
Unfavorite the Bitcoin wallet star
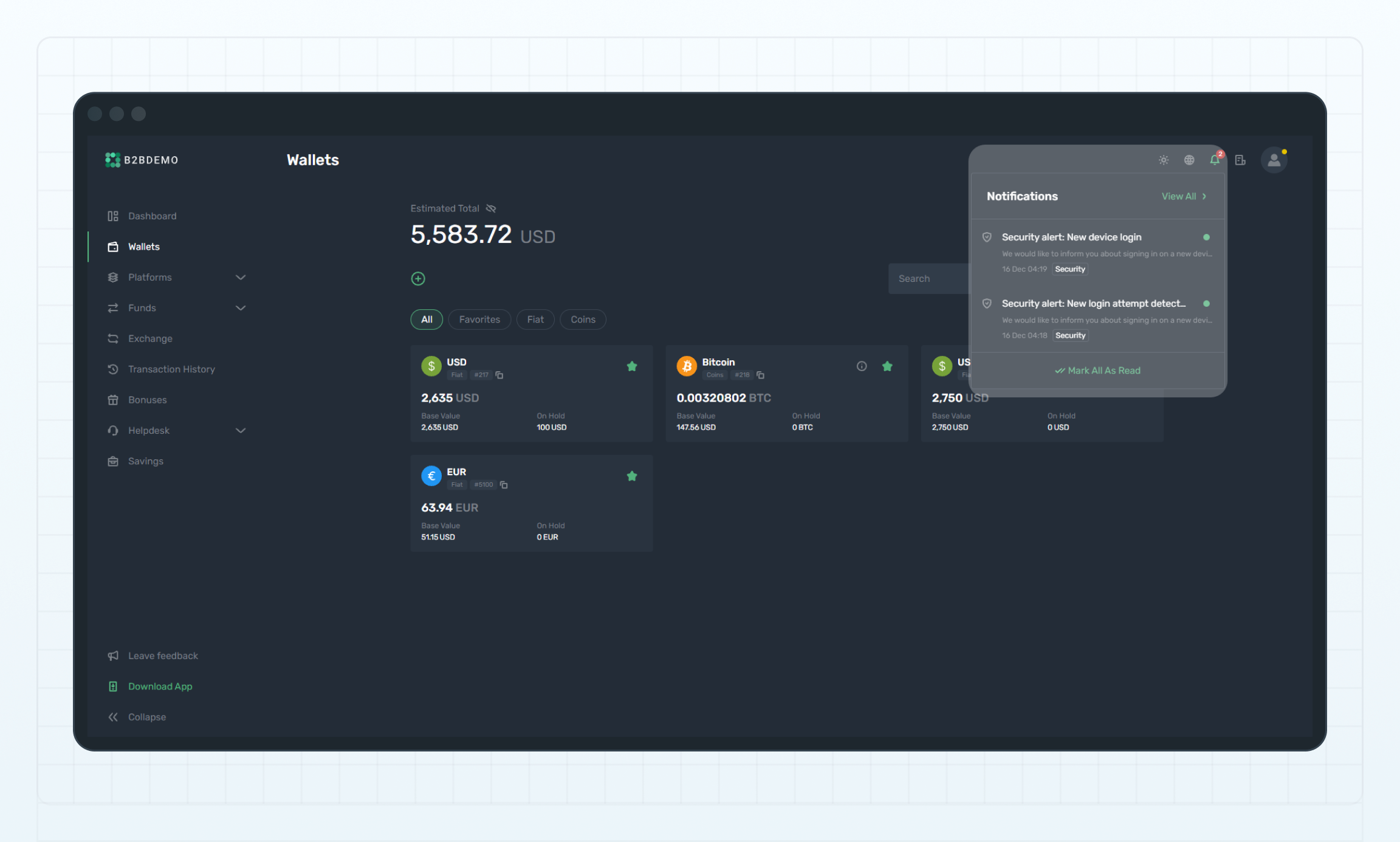[887, 366]
